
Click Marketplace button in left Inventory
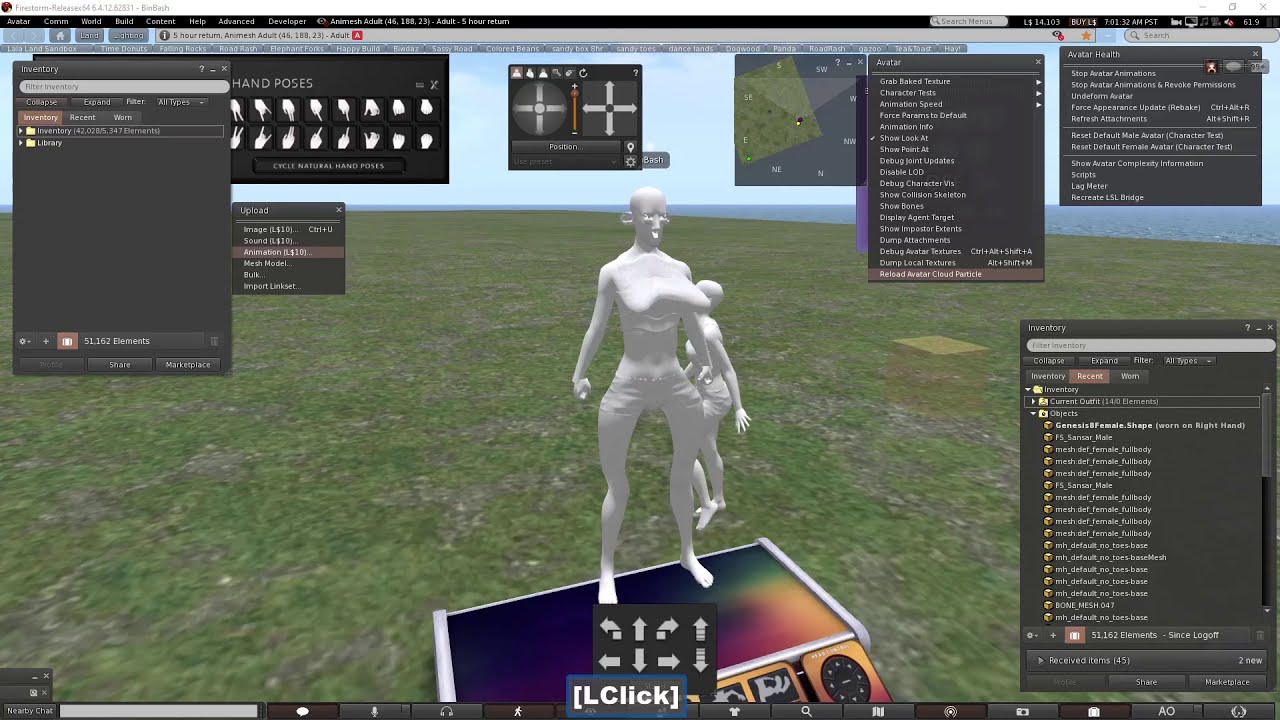tap(188, 365)
